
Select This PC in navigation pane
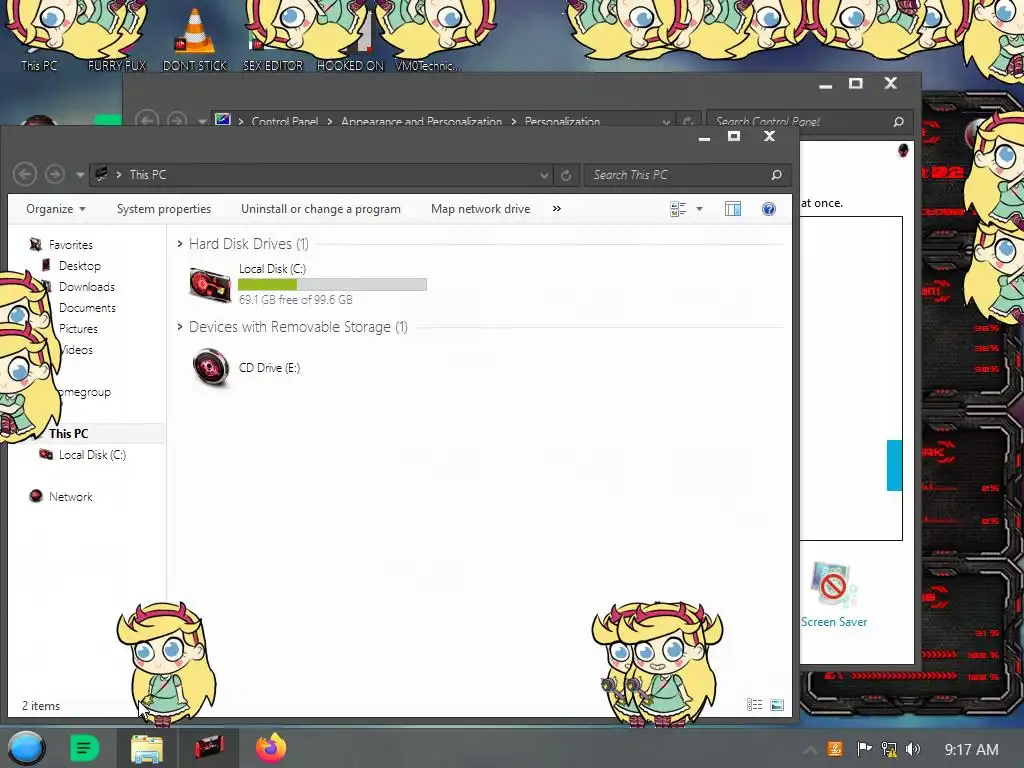point(69,434)
